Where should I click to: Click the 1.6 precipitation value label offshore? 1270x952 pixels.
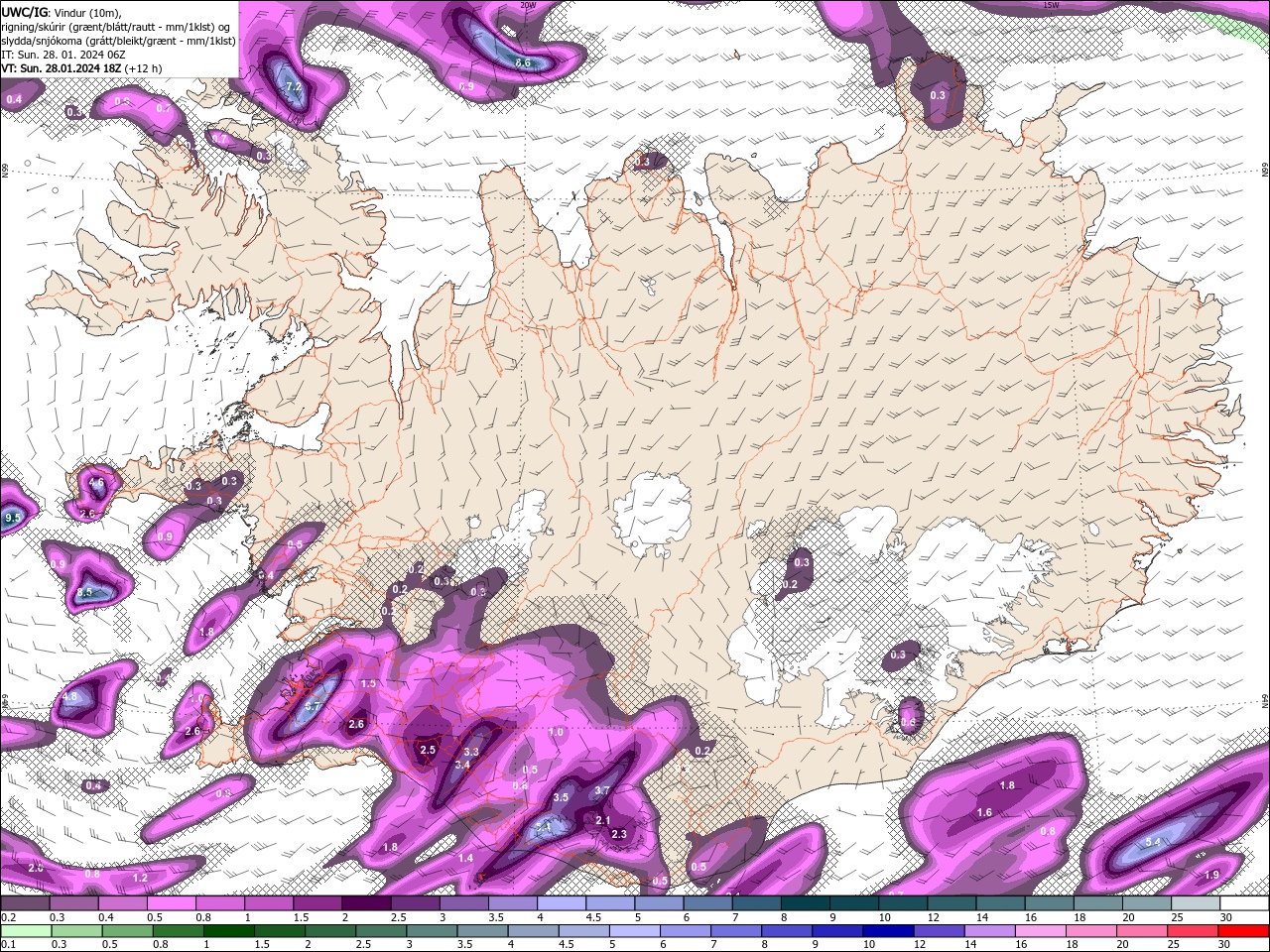tap(985, 812)
